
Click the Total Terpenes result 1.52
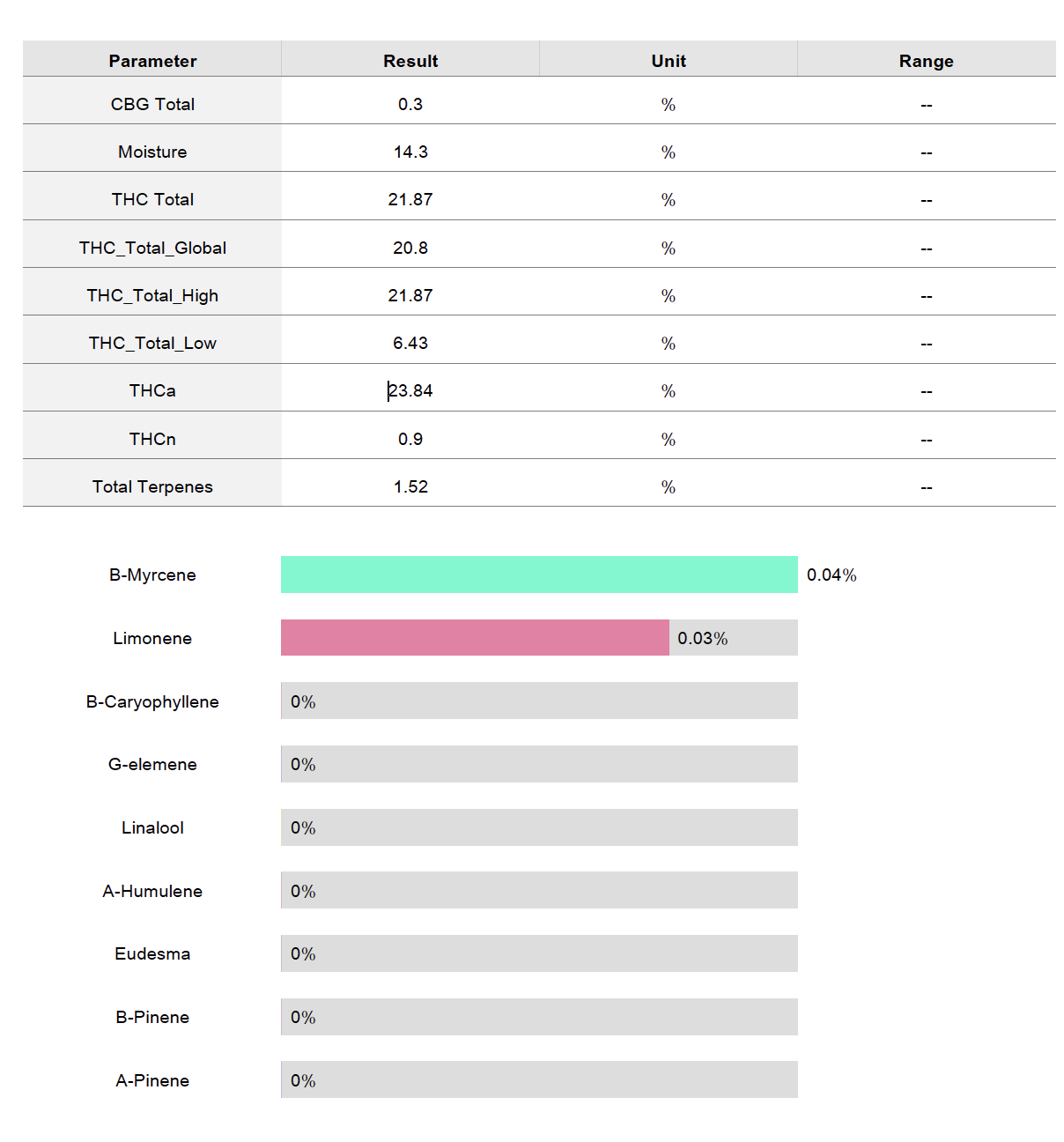[x=410, y=486]
